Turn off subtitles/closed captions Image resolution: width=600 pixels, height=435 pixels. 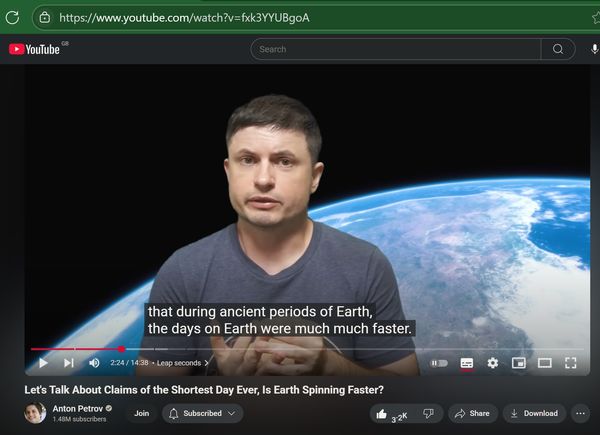pyautogui.click(x=467, y=363)
